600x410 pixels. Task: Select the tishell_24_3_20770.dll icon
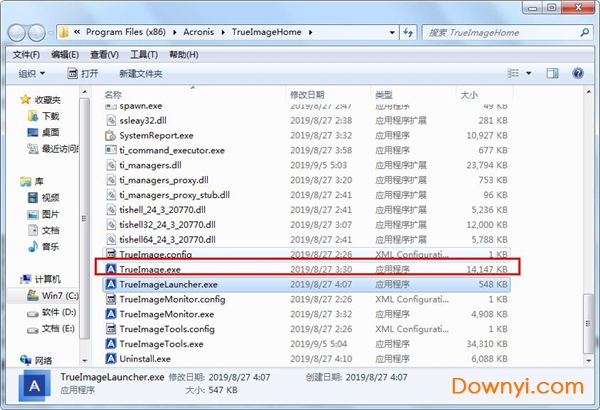(111, 210)
